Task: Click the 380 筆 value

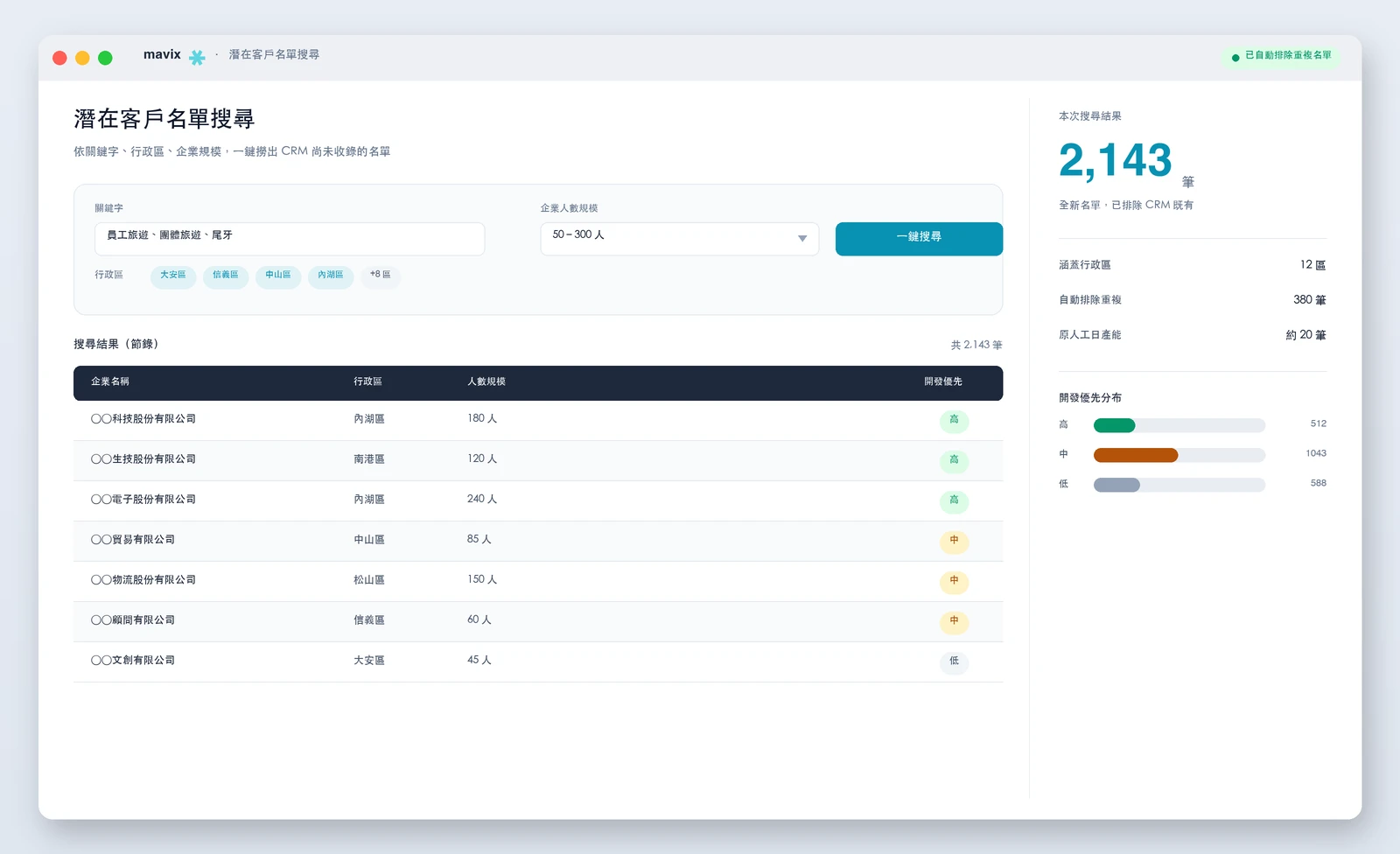Action: coord(1310,300)
